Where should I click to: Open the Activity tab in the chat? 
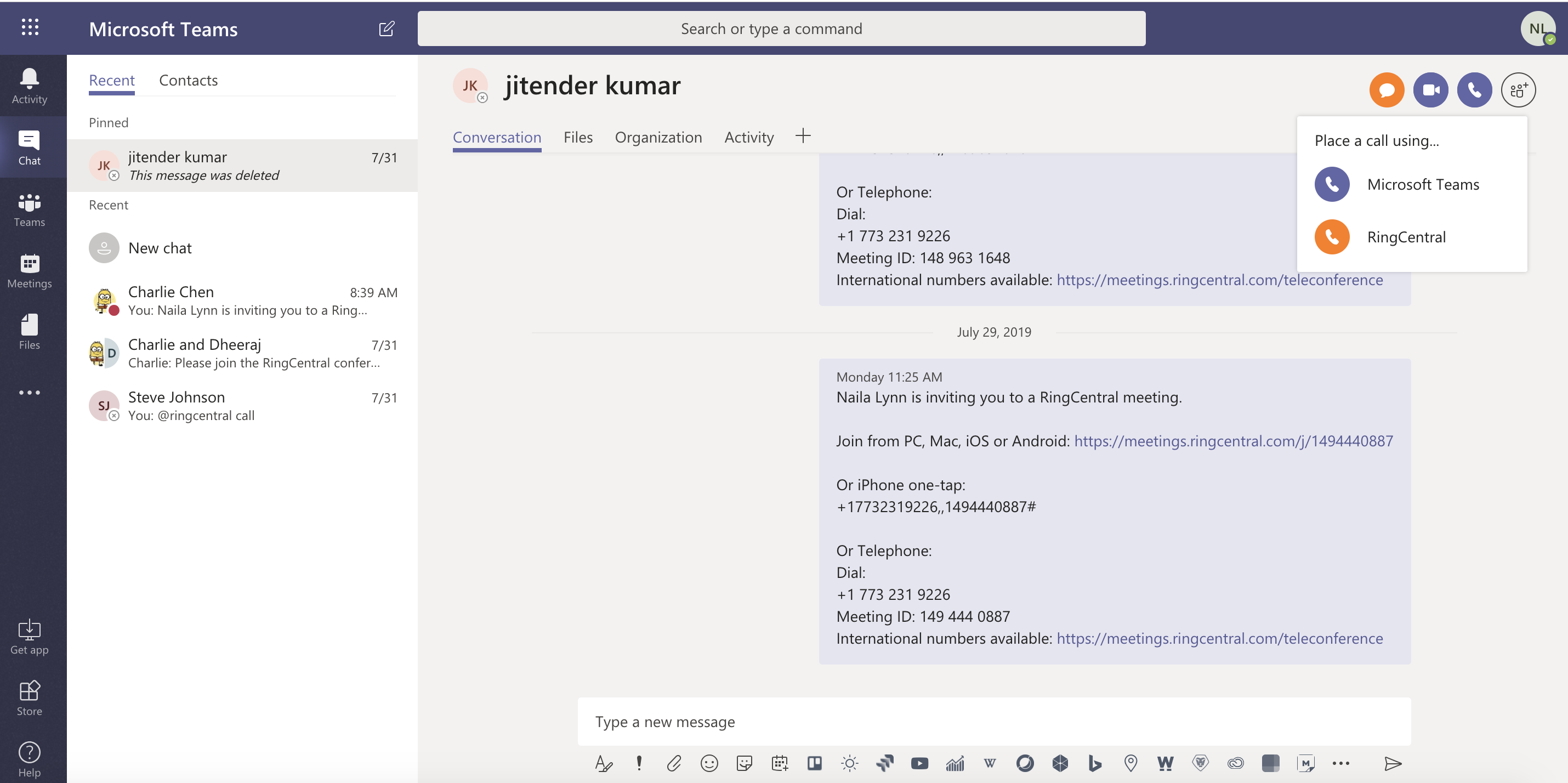749,138
